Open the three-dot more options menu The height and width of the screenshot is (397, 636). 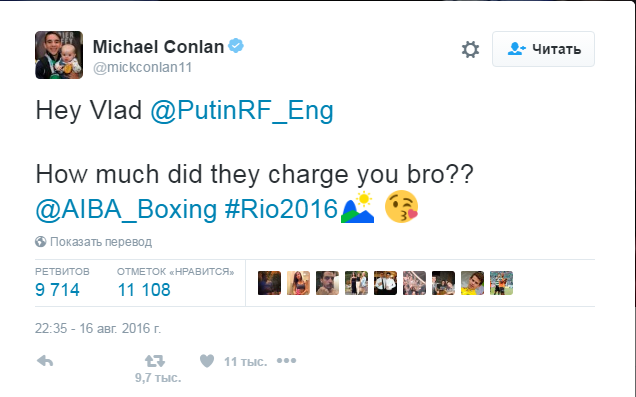[x=286, y=361]
